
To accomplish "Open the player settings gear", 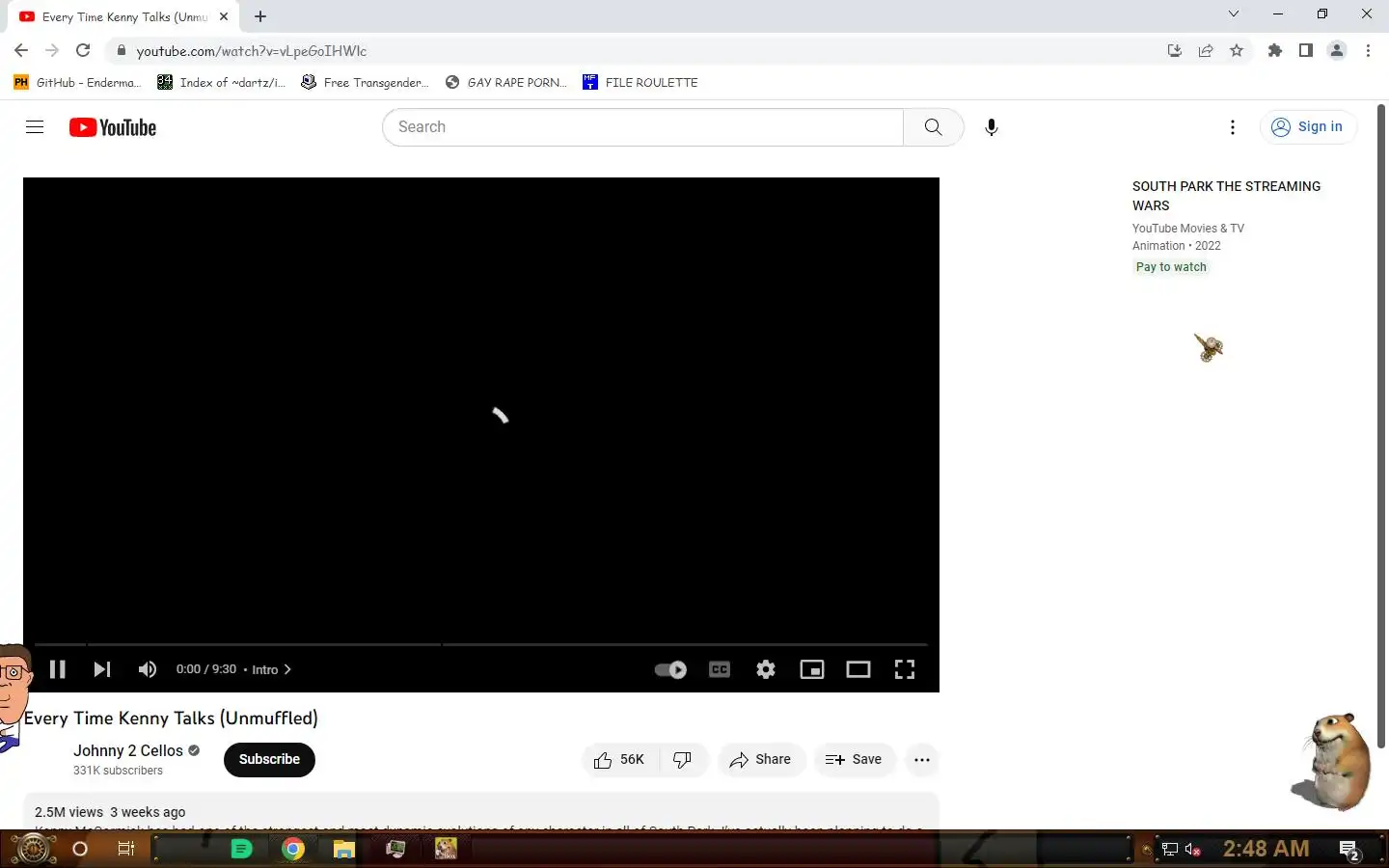I will (x=766, y=669).
